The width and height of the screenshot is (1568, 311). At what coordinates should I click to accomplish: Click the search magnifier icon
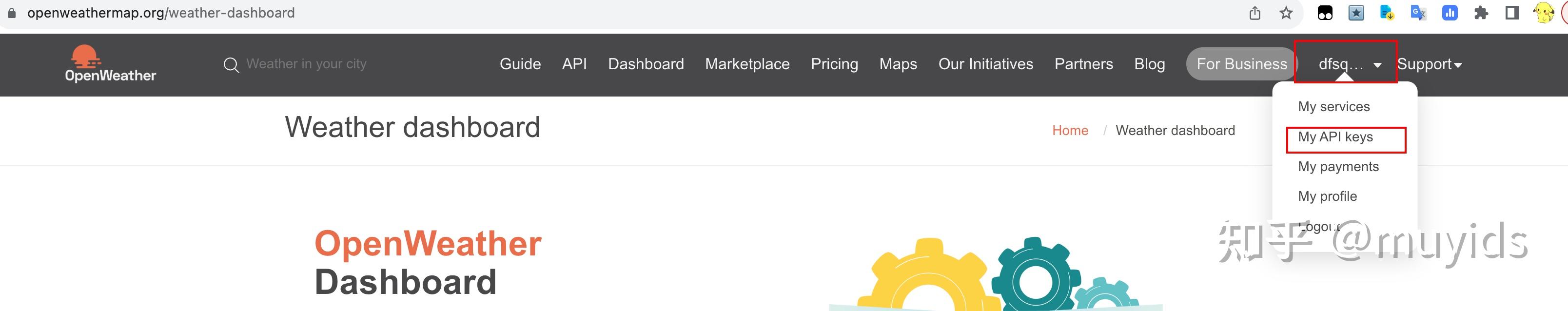(231, 65)
